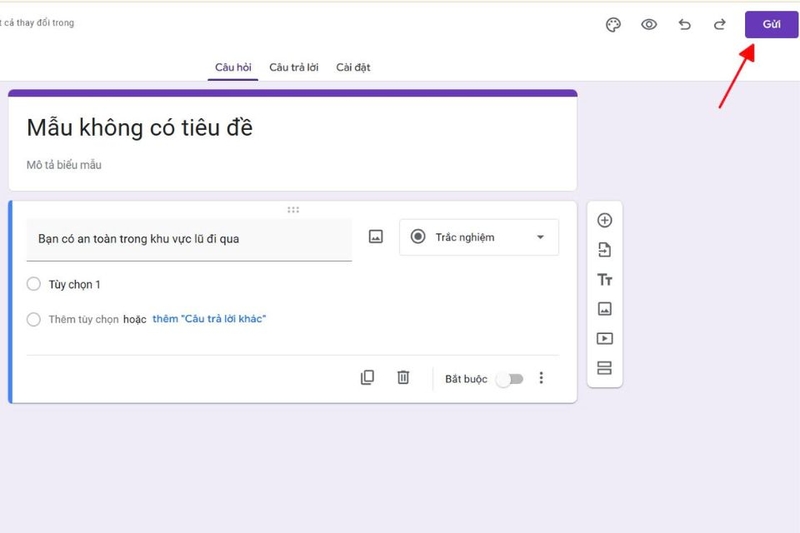This screenshot has width=800, height=533.
Task: Edit the form title Mẫu không có tiêu đề
Action: (x=139, y=128)
